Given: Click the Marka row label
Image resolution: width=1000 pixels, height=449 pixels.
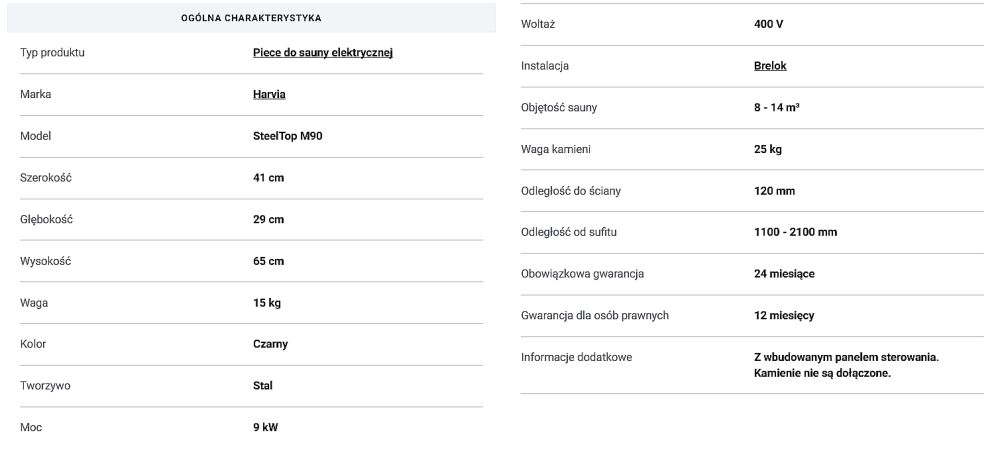Looking at the screenshot, I should [36, 94].
